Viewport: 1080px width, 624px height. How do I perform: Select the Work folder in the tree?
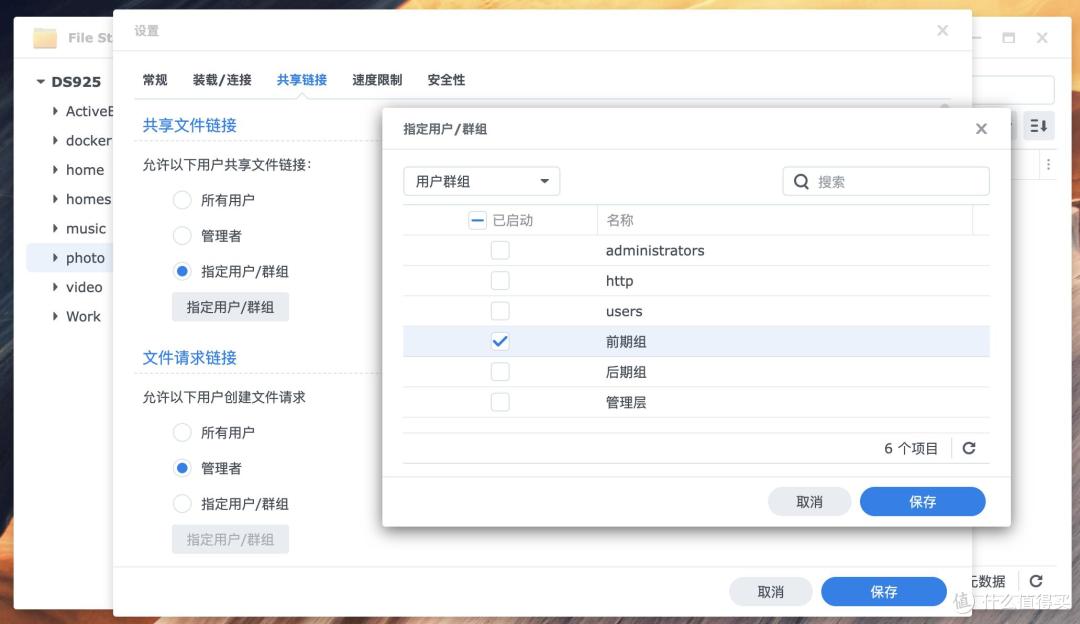pos(83,316)
